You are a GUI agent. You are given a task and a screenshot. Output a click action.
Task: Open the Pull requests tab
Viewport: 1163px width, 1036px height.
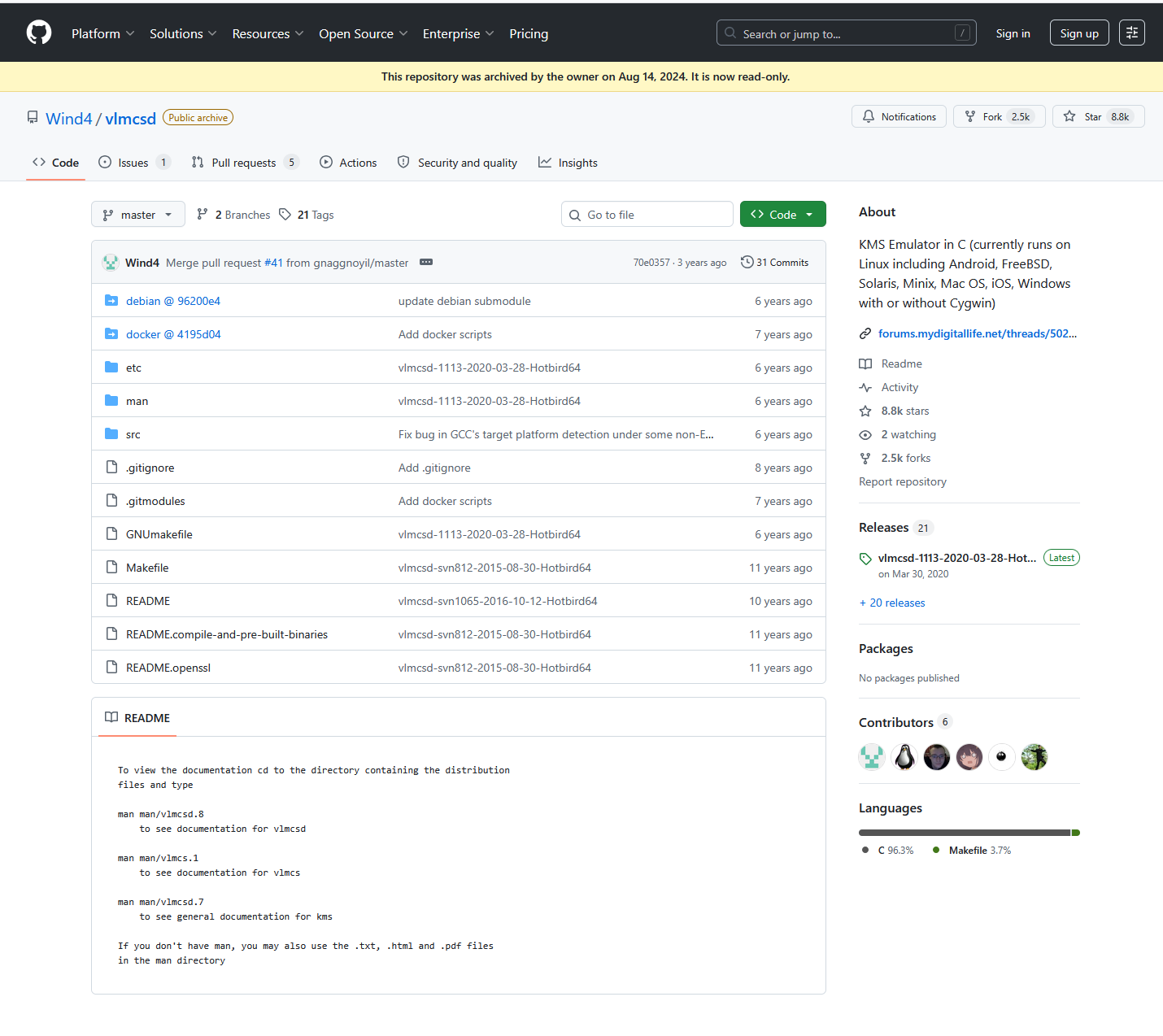(245, 163)
